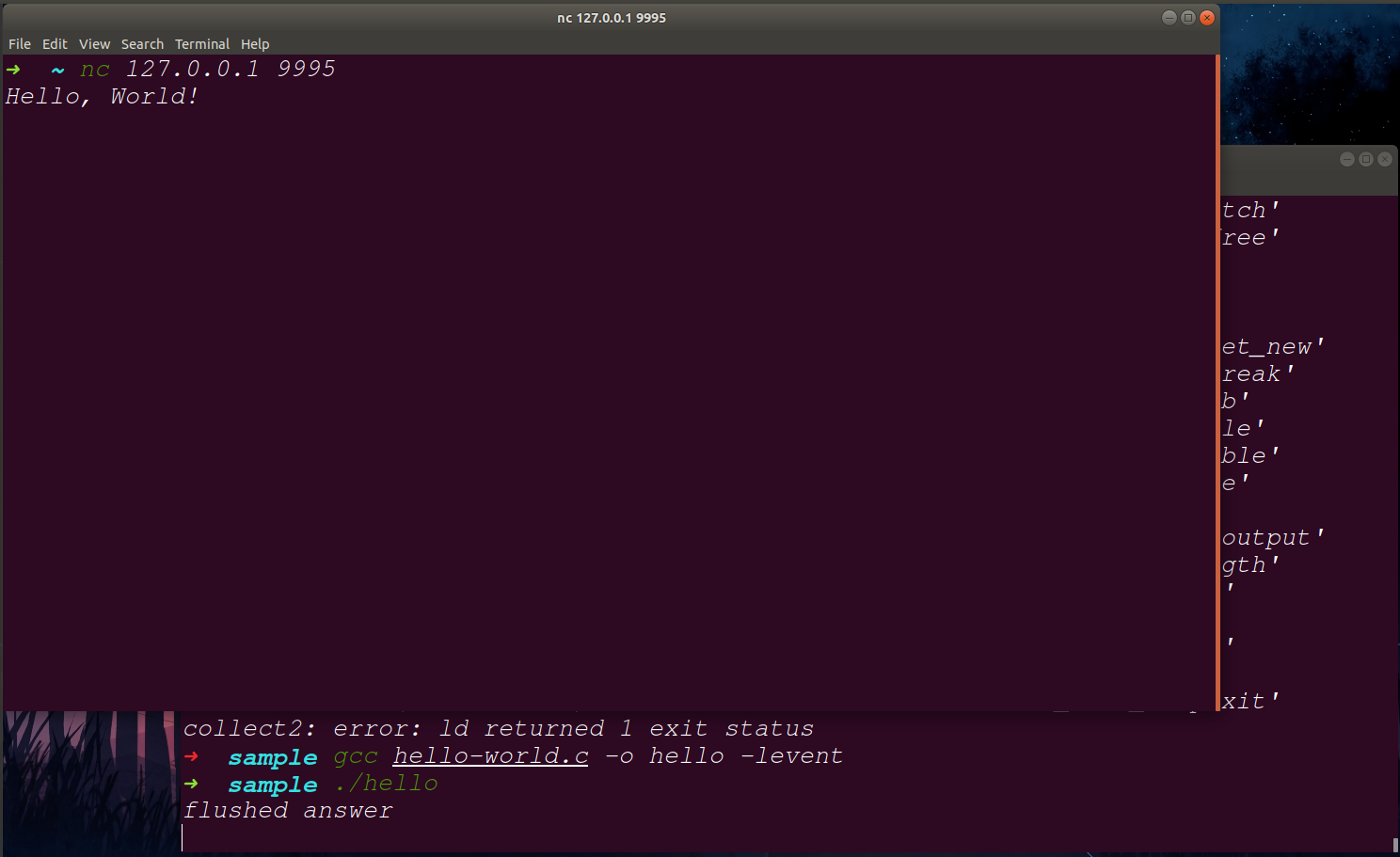Click 'sample' directory on the ./hello line
Viewport: 1400px width, 857px height.
click(273, 785)
